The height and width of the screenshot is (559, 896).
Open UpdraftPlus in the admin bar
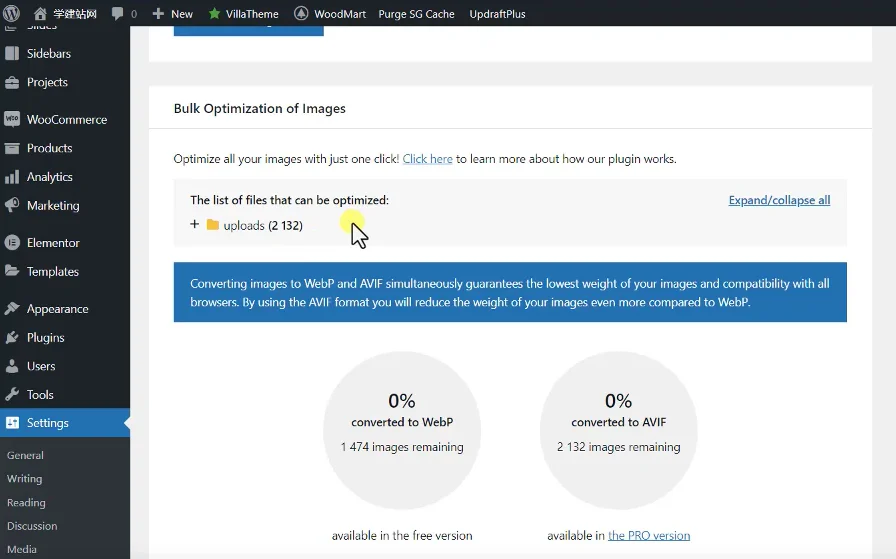[497, 14]
